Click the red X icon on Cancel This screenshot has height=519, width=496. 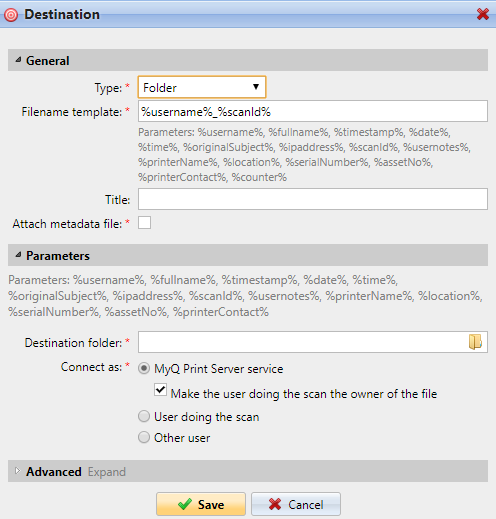click(275, 504)
